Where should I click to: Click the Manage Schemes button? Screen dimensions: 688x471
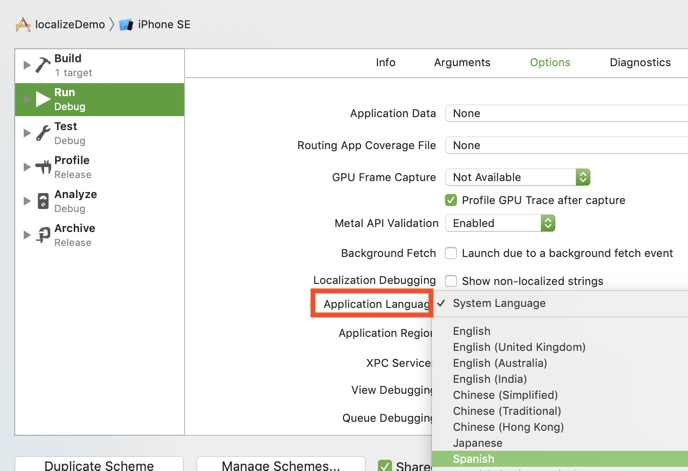point(281,464)
